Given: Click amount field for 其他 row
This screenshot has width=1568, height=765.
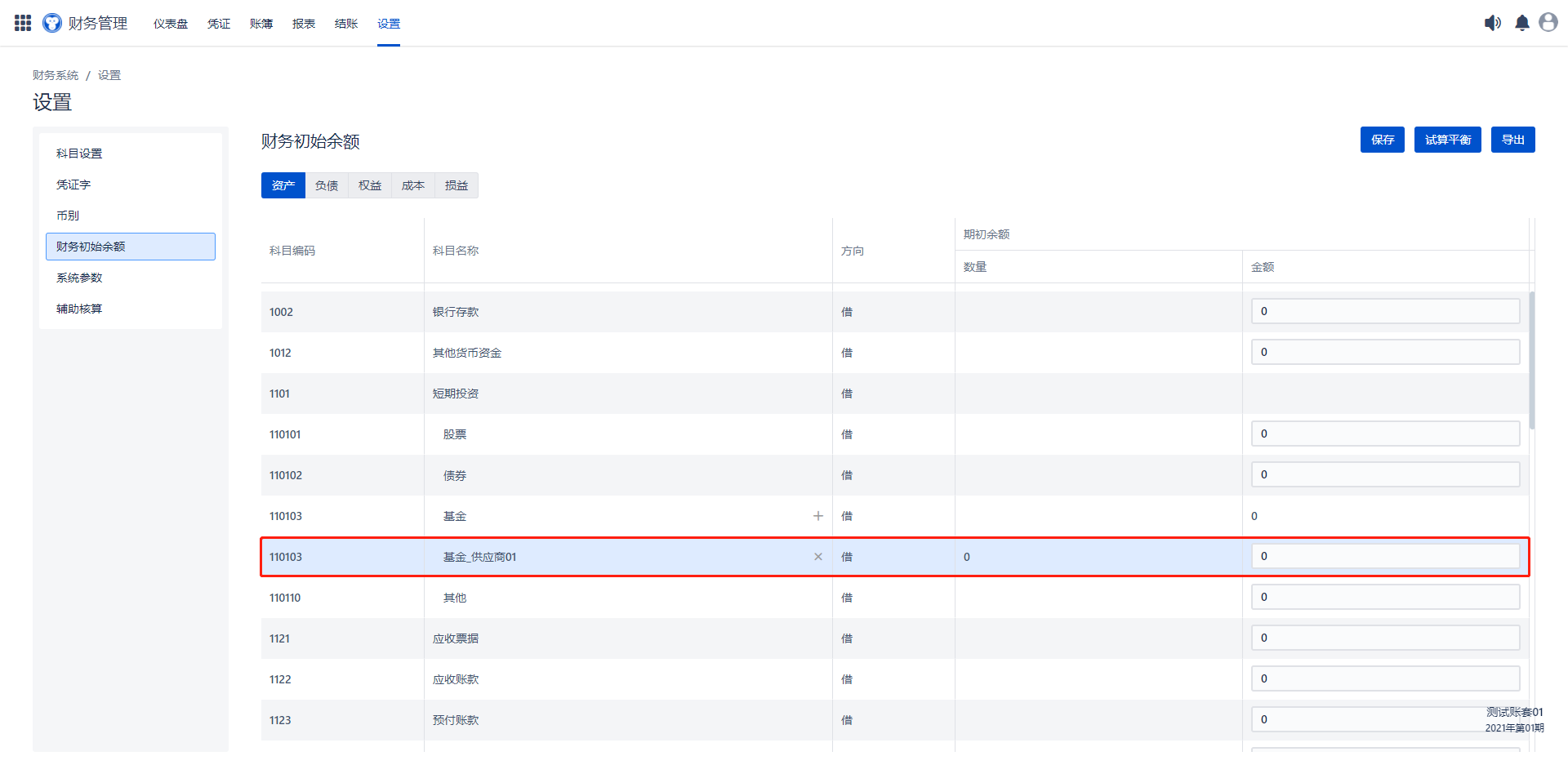Looking at the screenshot, I should click(x=1385, y=597).
